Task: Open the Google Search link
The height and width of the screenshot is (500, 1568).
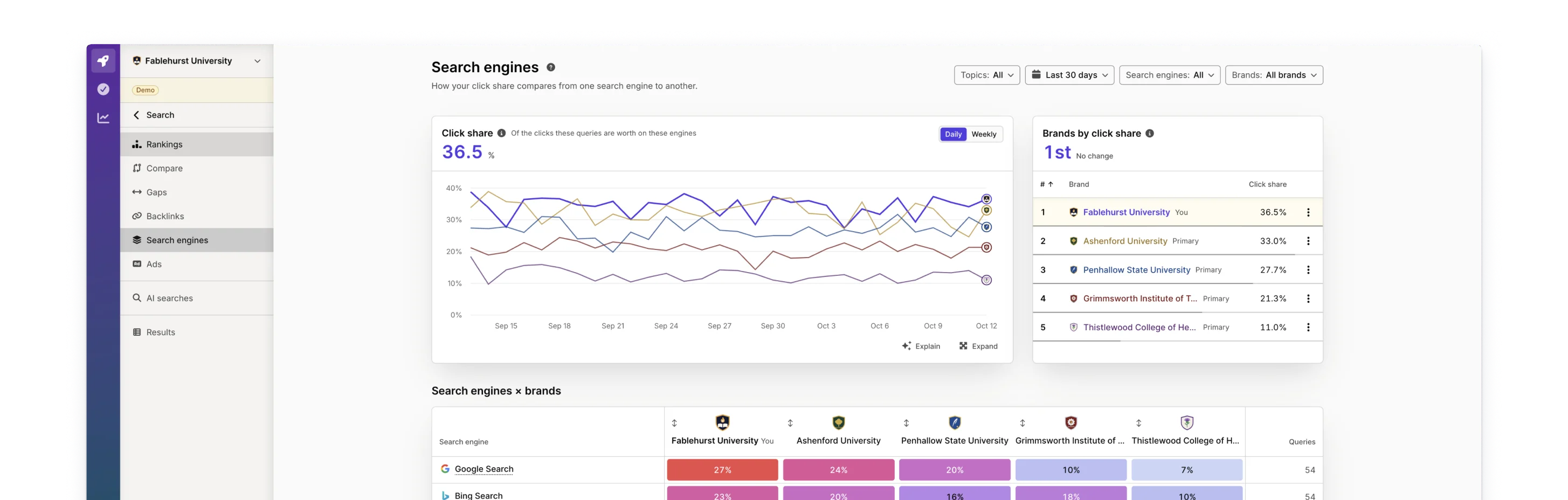Action: point(483,469)
